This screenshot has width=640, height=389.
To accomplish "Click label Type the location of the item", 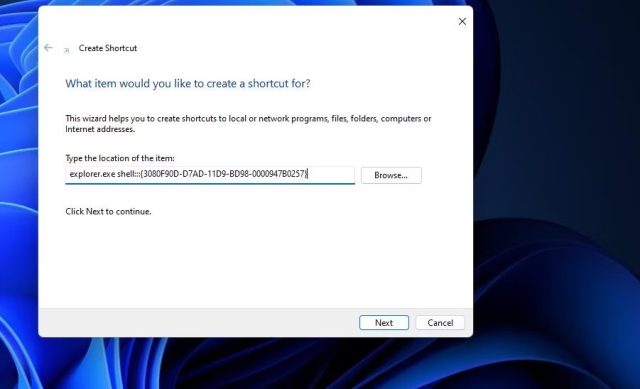I will coord(120,158).
